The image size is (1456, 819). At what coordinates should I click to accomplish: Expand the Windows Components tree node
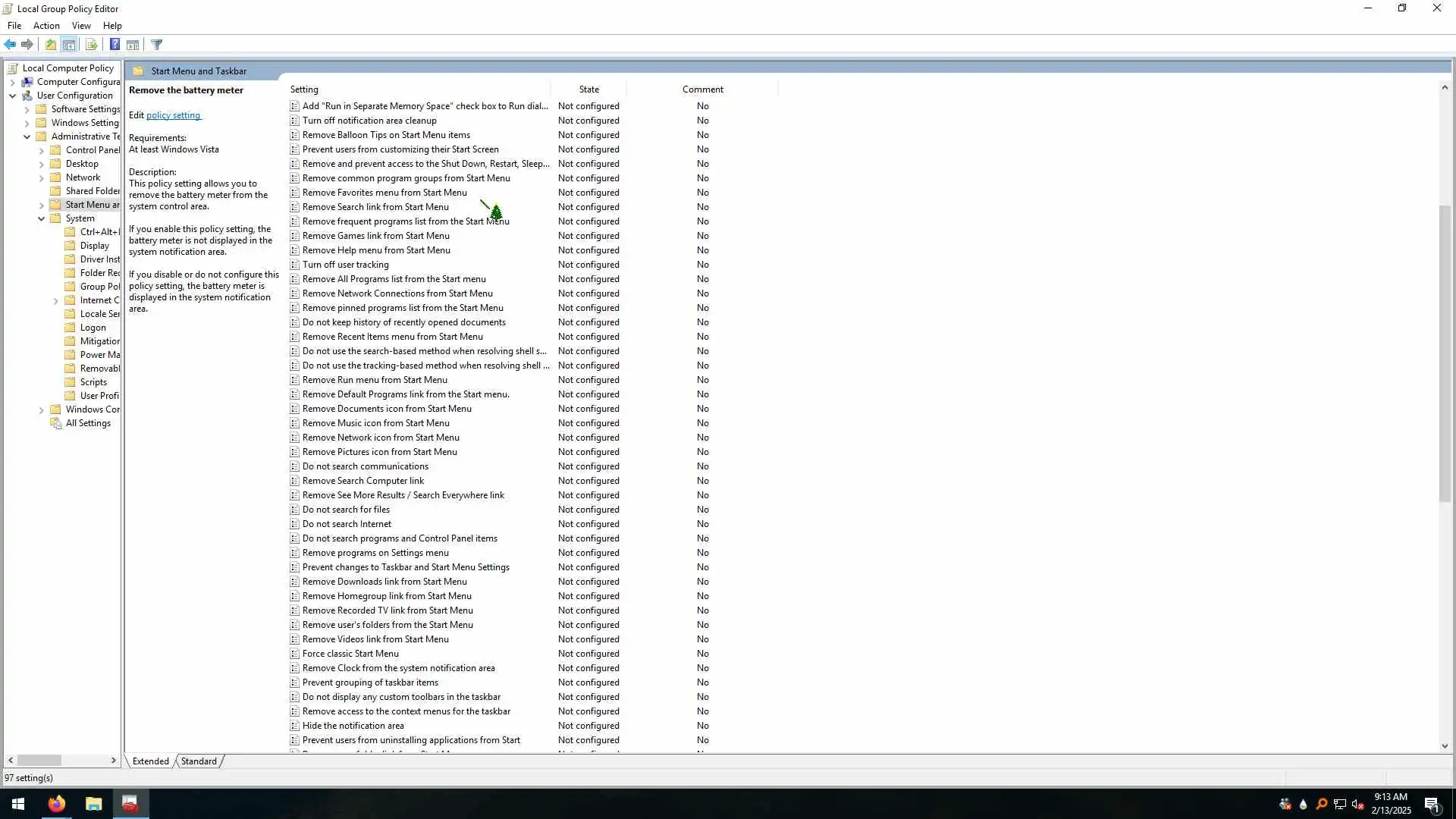point(42,409)
